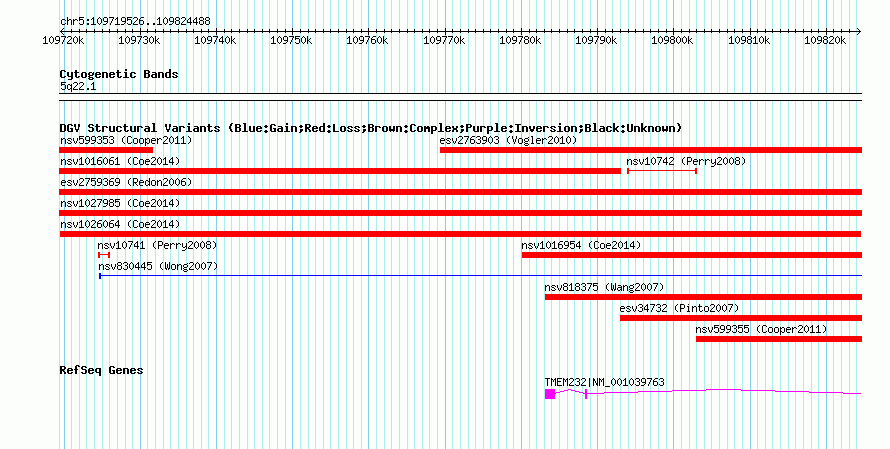Open the esv2759369 (Redon2006) label
The width and height of the screenshot is (890, 449).
pyautogui.click(x=126, y=182)
